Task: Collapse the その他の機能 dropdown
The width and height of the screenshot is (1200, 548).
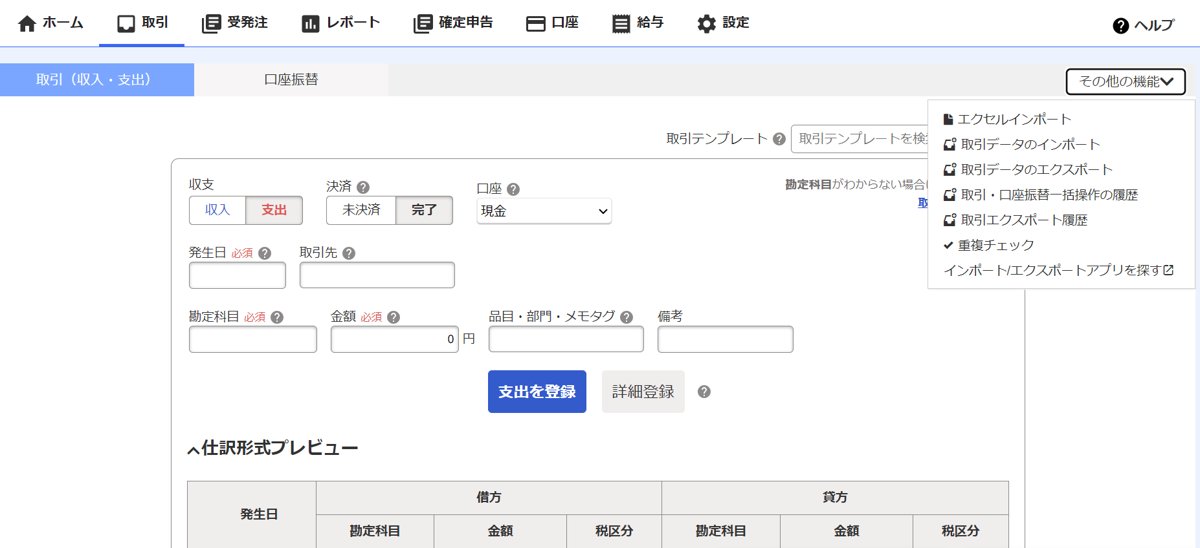Action: [x=1126, y=81]
